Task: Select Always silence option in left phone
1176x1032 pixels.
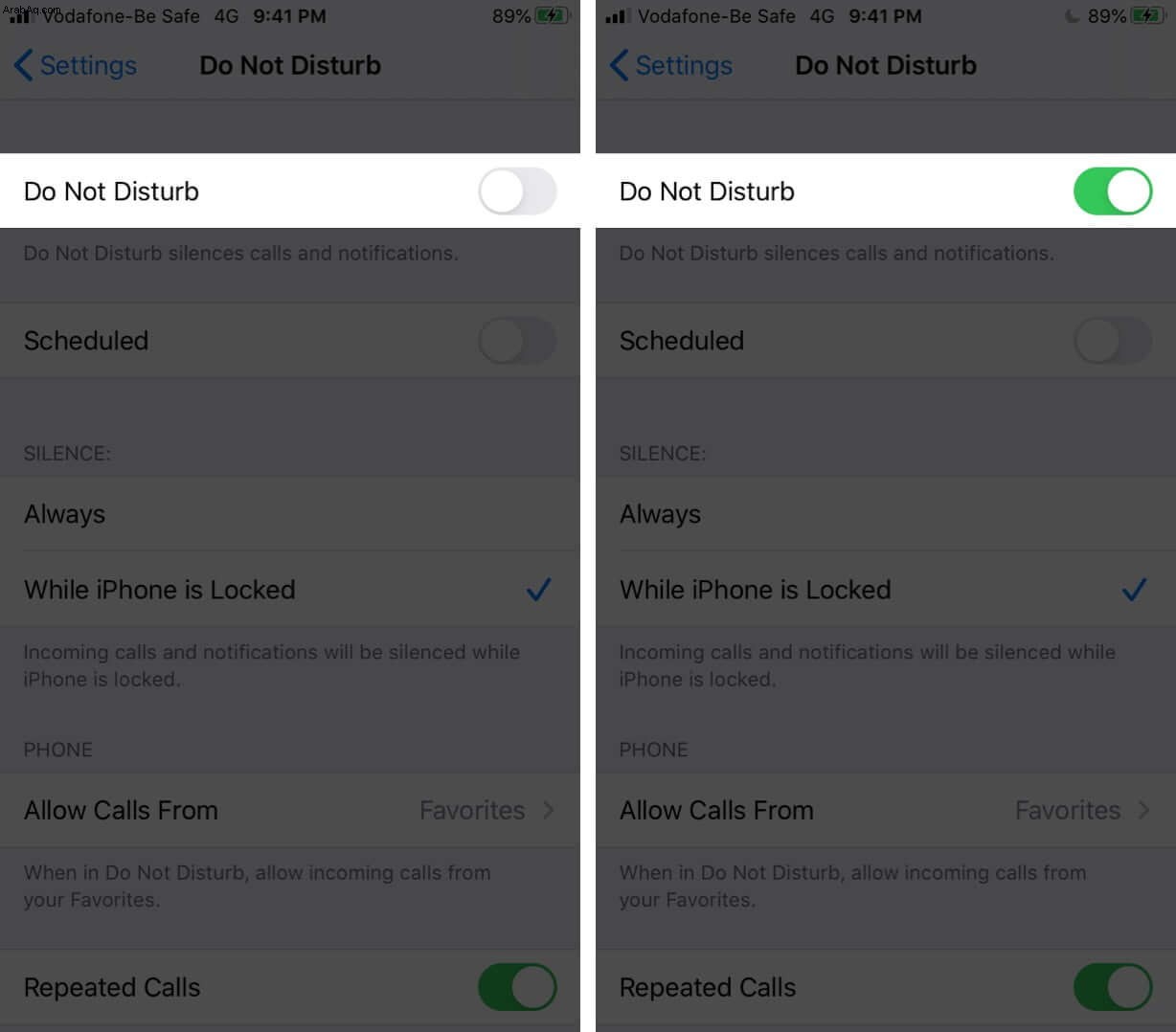Action: (290, 514)
